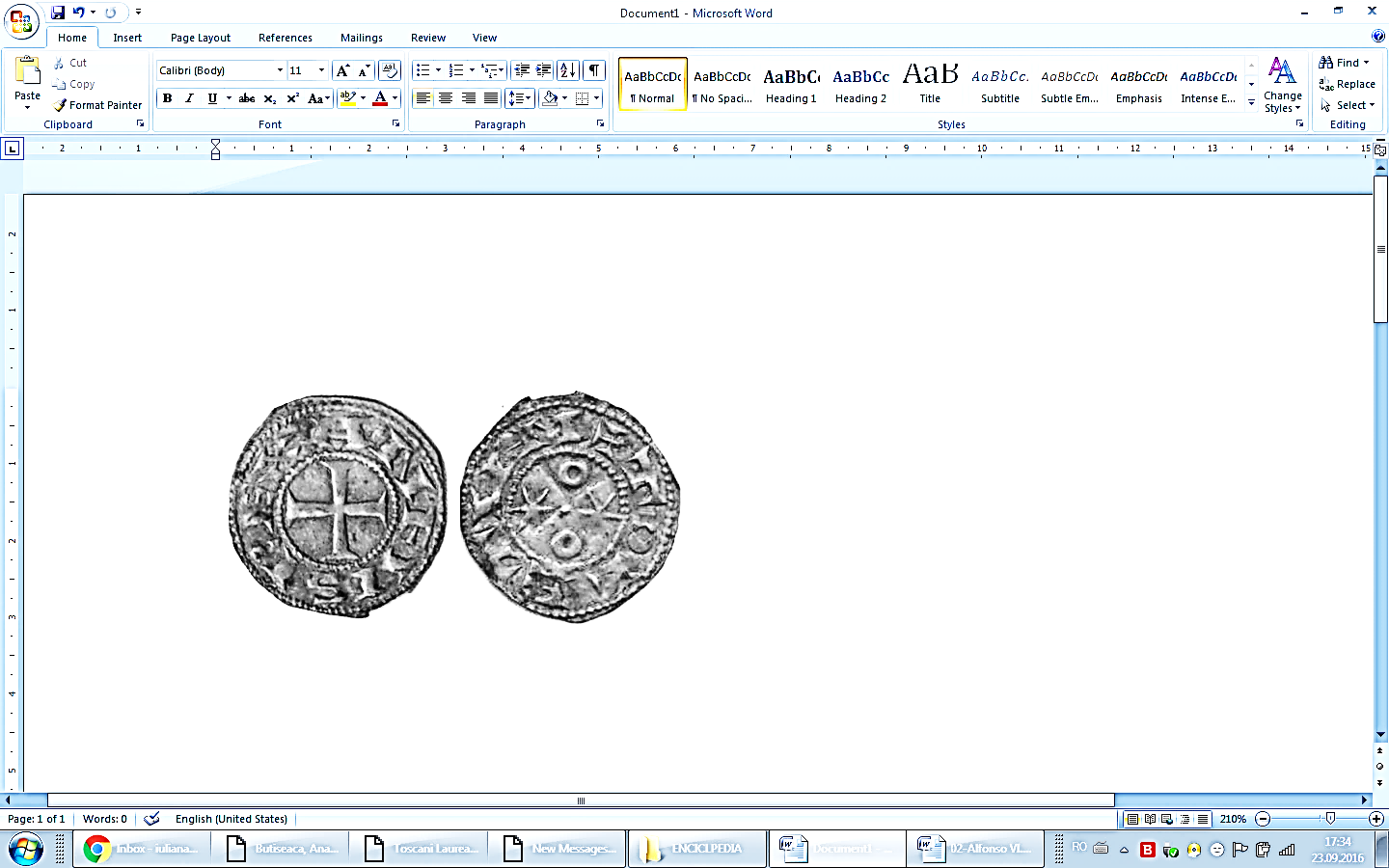Click the Words: 0 counter
The image size is (1389, 868).
104,819
